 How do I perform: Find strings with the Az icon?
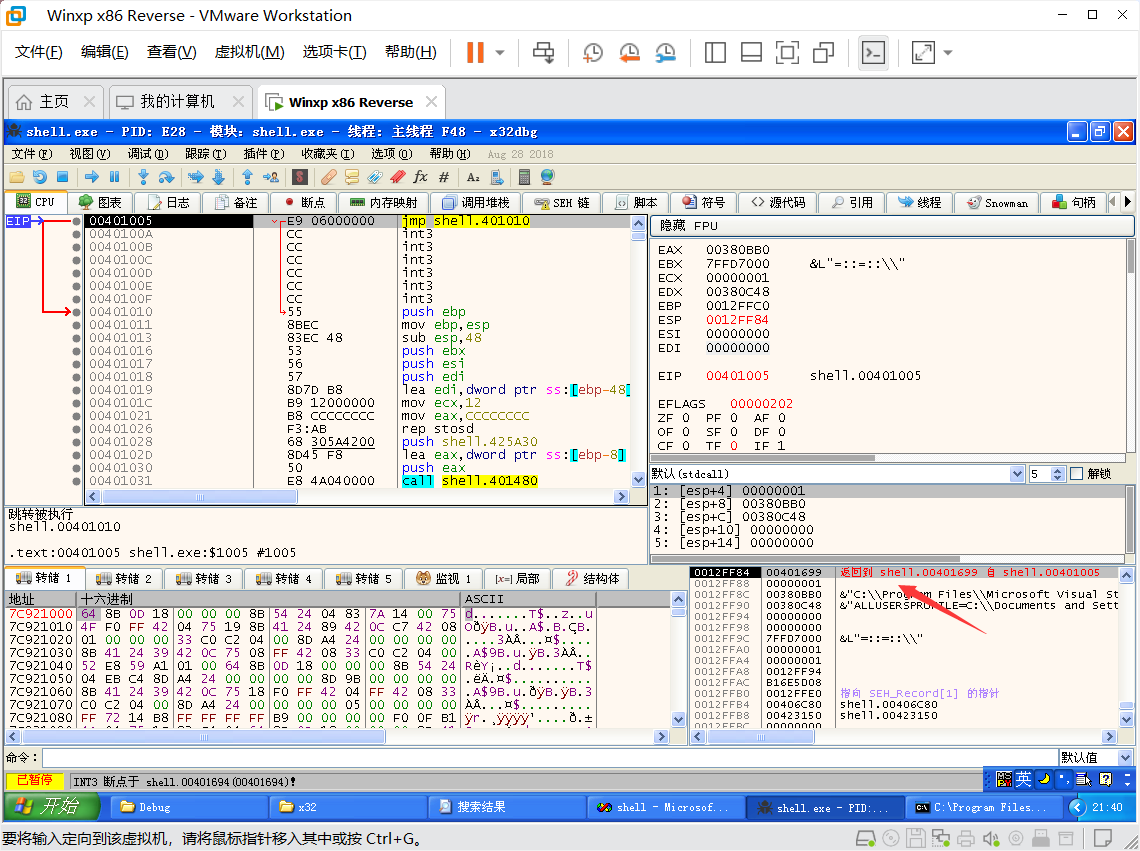(473, 177)
